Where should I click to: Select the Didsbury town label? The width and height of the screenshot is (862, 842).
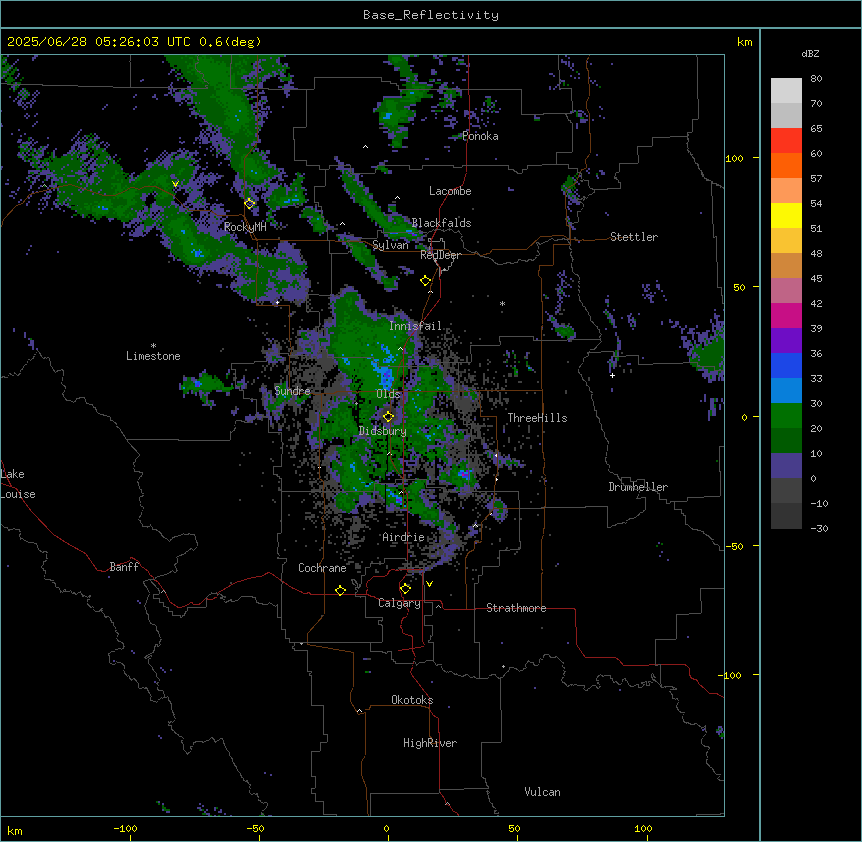(383, 431)
